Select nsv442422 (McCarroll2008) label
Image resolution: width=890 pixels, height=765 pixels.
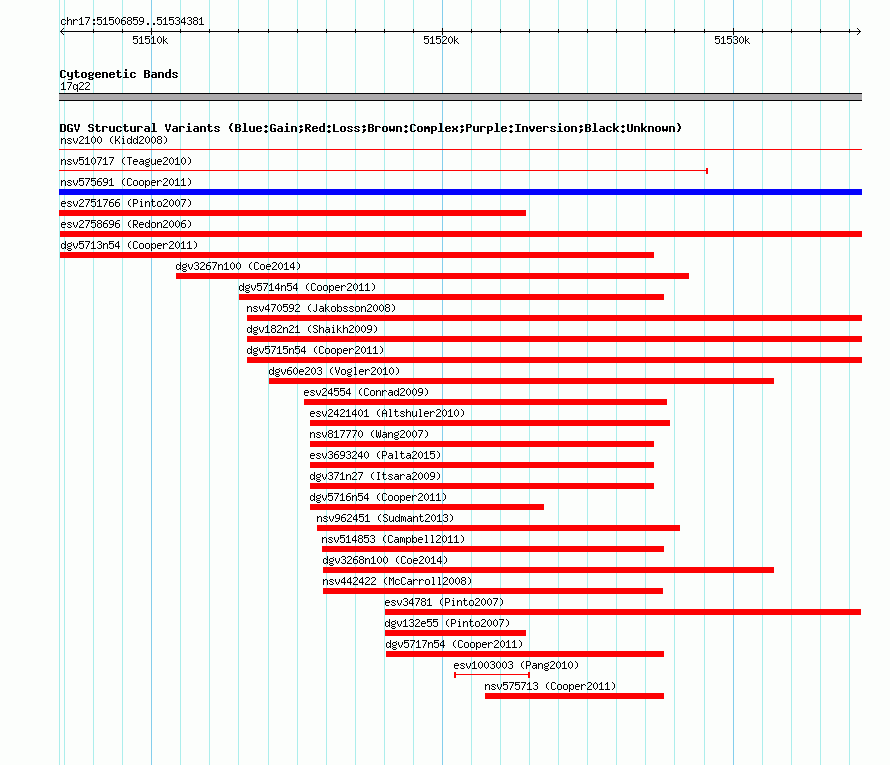pos(397,581)
